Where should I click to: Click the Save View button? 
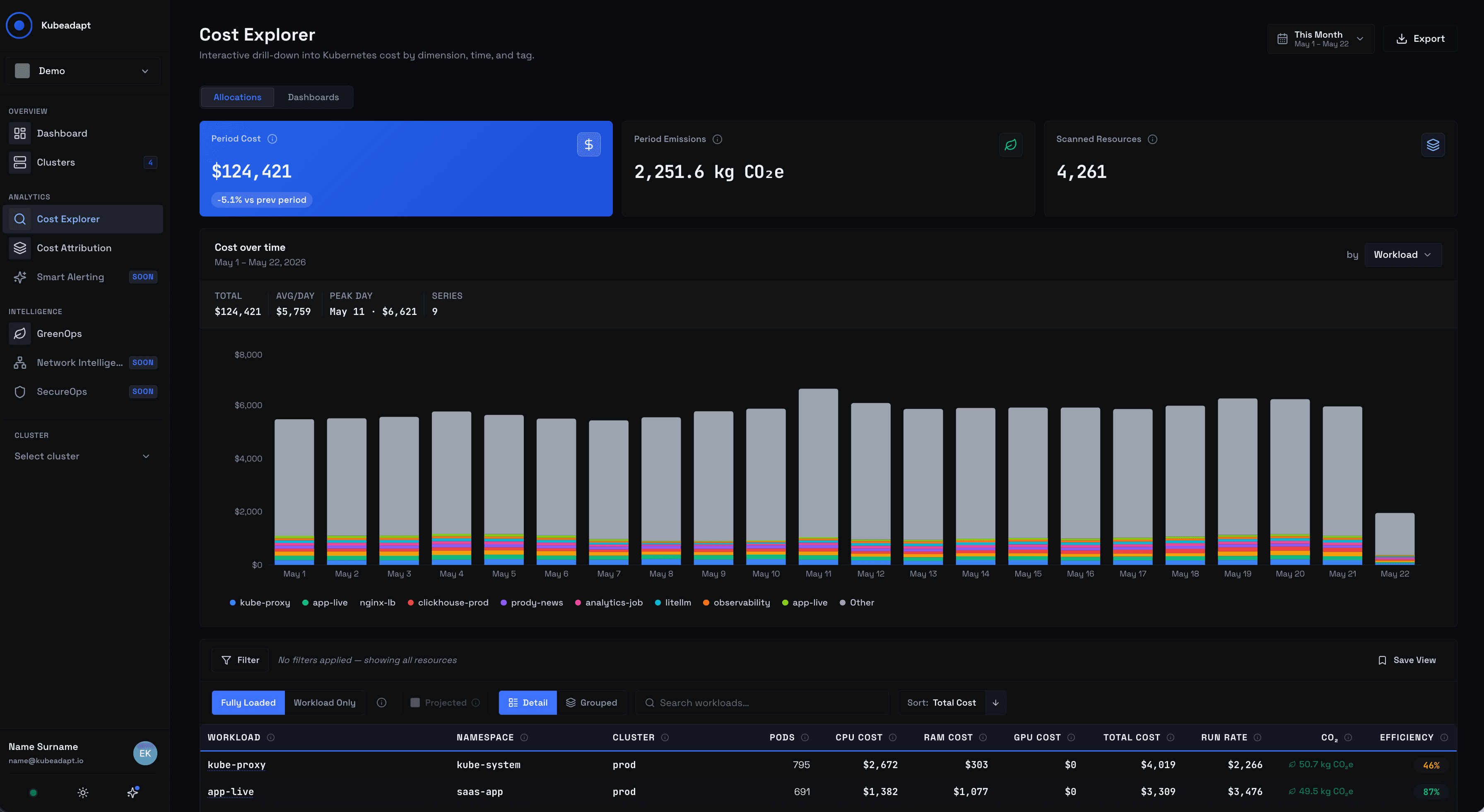[x=1407, y=660]
